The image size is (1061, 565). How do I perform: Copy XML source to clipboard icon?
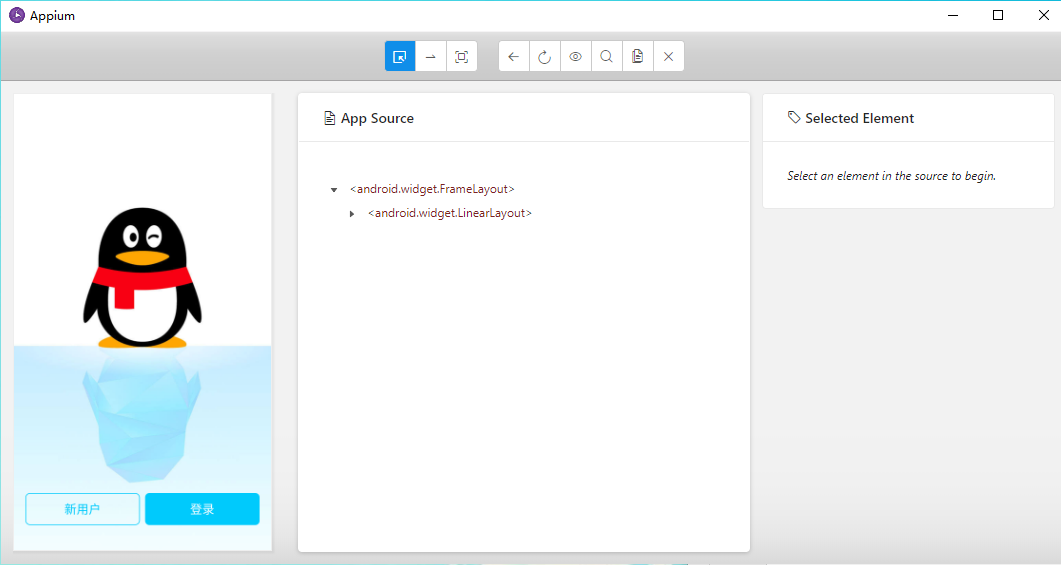[637, 56]
